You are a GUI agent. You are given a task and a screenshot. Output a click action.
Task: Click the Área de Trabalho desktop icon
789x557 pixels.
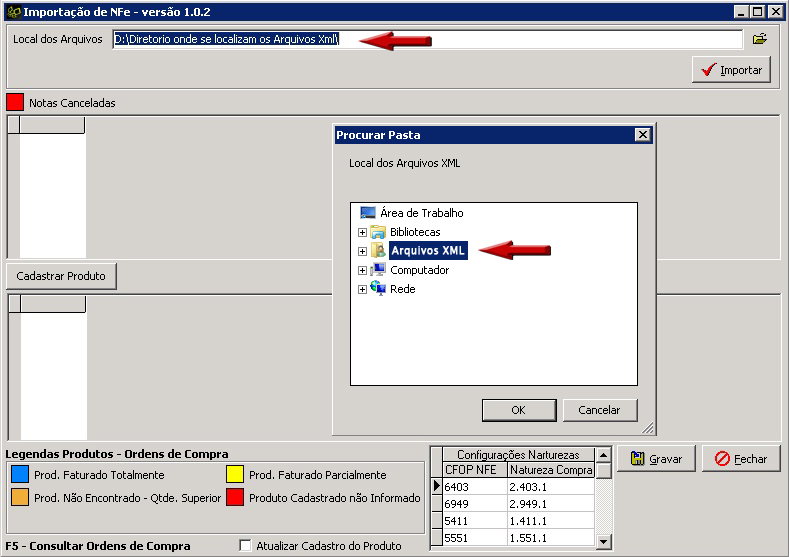[368, 213]
